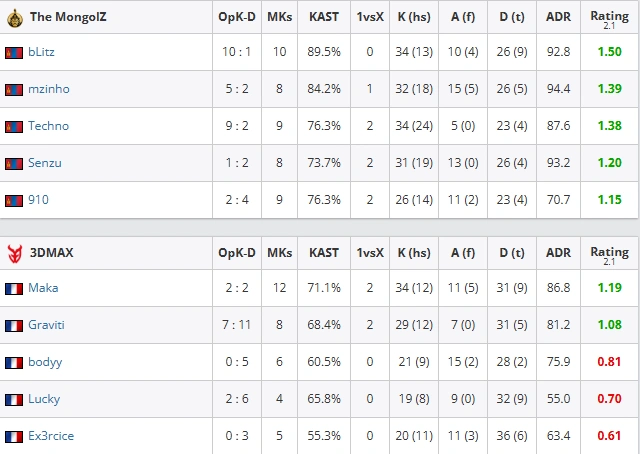Click the Mongolian flag next to Techno
Viewport: 640px width, 454px height.
tap(14, 127)
